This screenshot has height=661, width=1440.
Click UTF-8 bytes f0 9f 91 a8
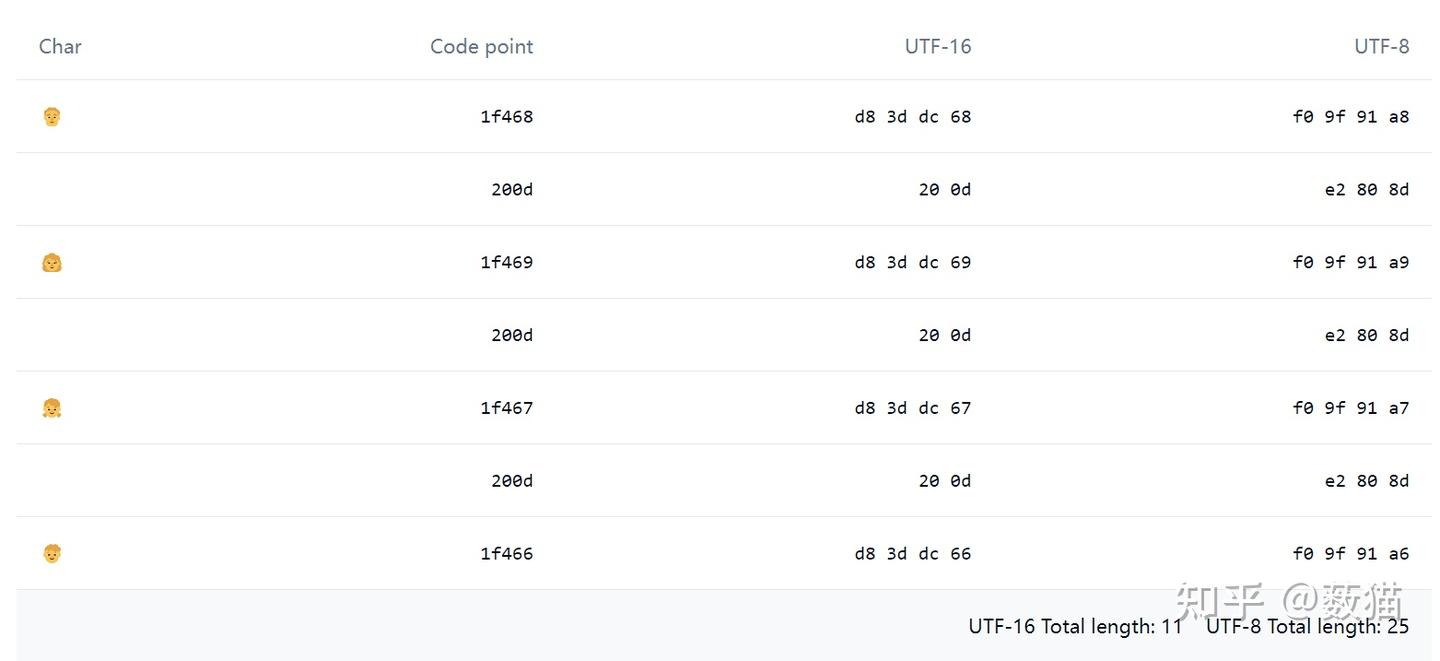click(1350, 117)
